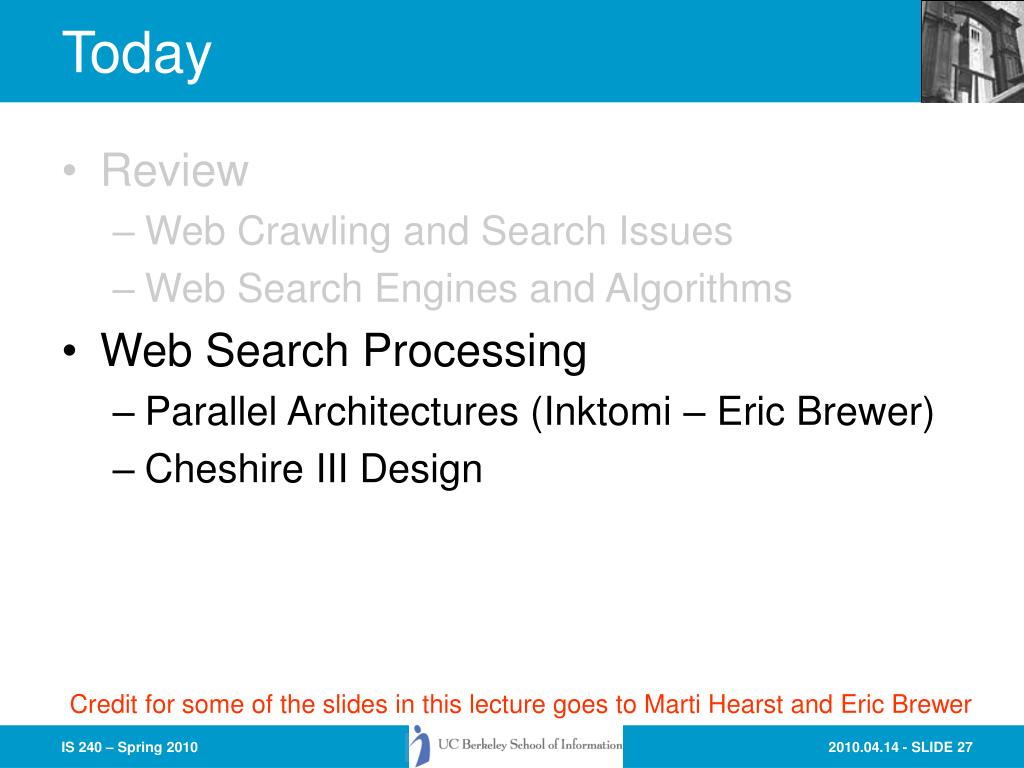This screenshot has height=768, width=1024.
Task: Click 'UC Berkeley School of Information' footer text
Action: coord(530,744)
